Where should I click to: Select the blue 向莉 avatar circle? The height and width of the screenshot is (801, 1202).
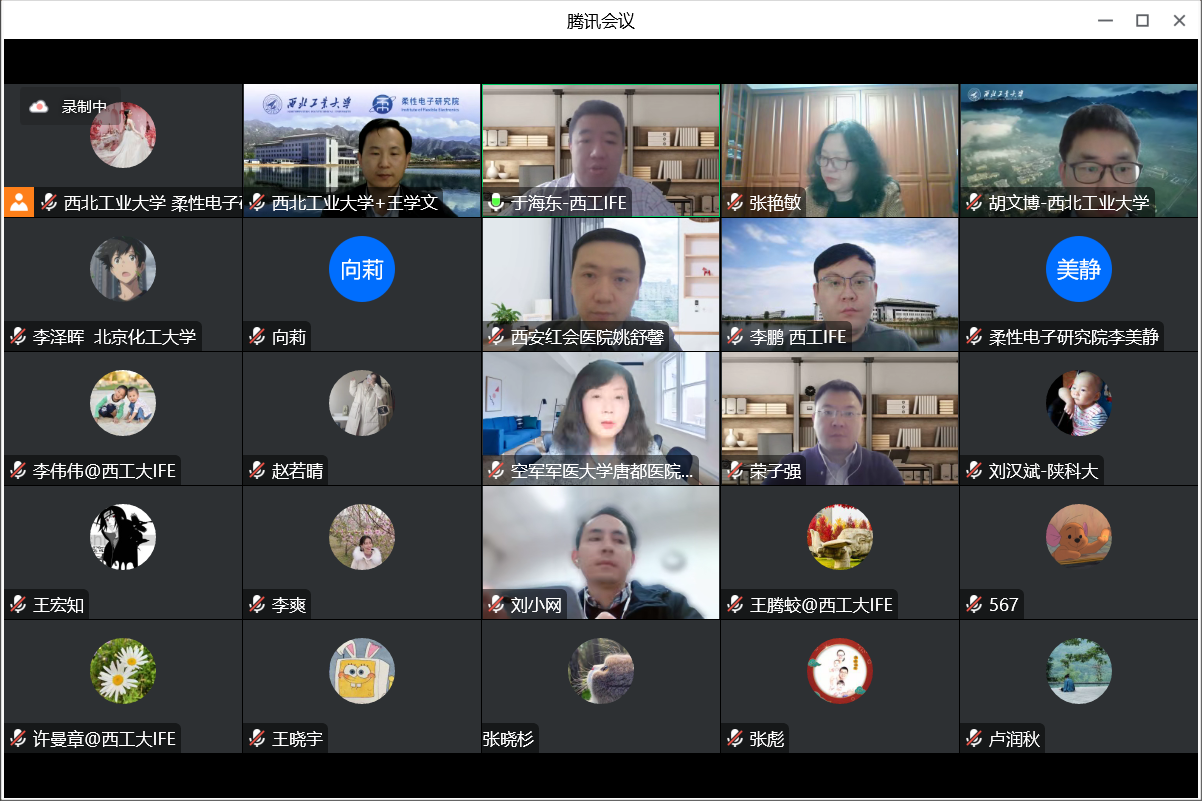click(362, 269)
